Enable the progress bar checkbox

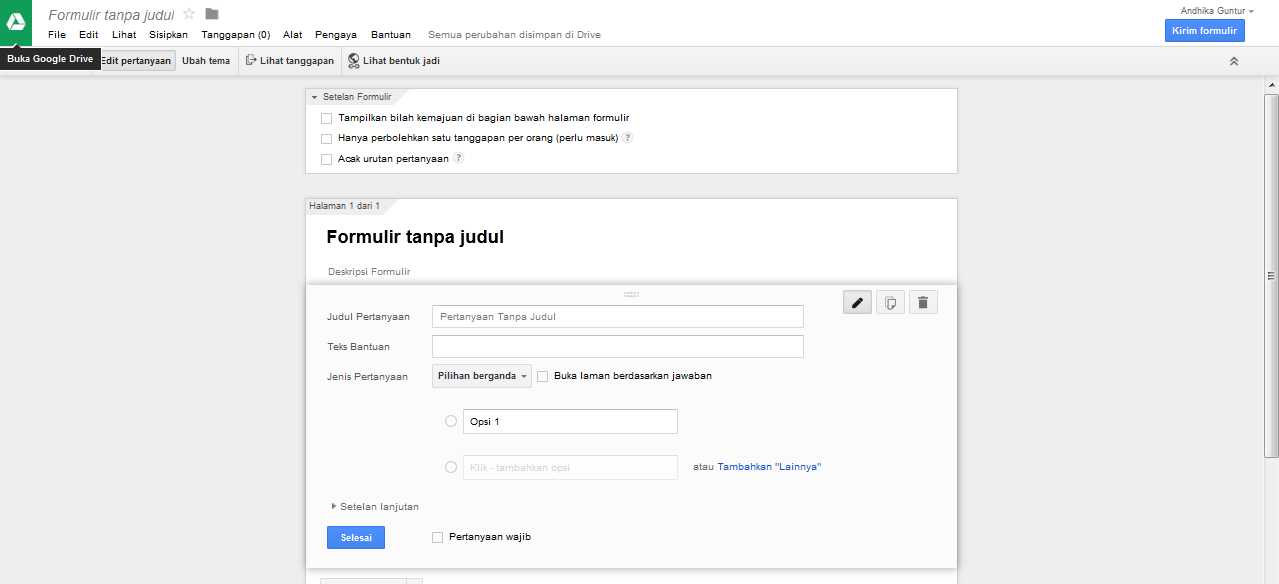(x=326, y=118)
